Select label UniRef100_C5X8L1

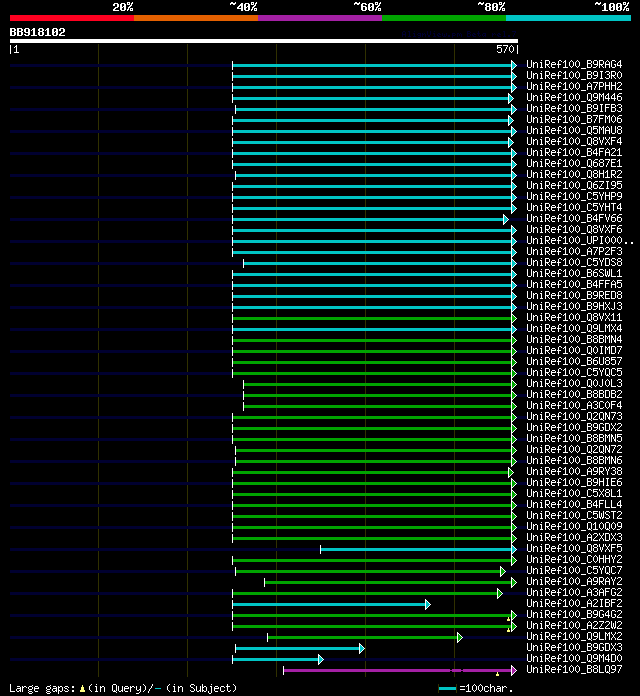tap(574, 494)
